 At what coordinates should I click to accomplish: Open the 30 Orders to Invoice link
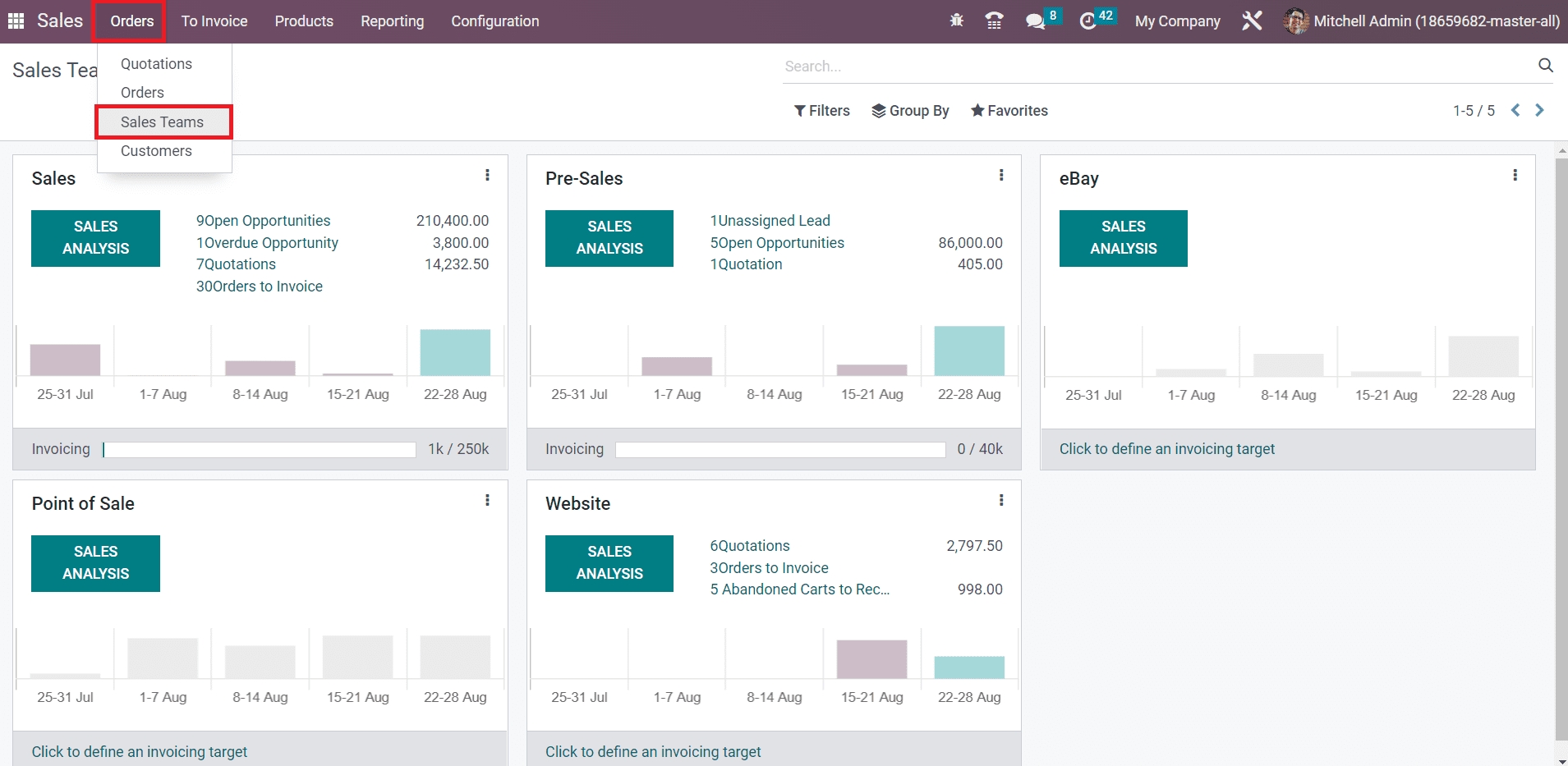pos(259,287)
